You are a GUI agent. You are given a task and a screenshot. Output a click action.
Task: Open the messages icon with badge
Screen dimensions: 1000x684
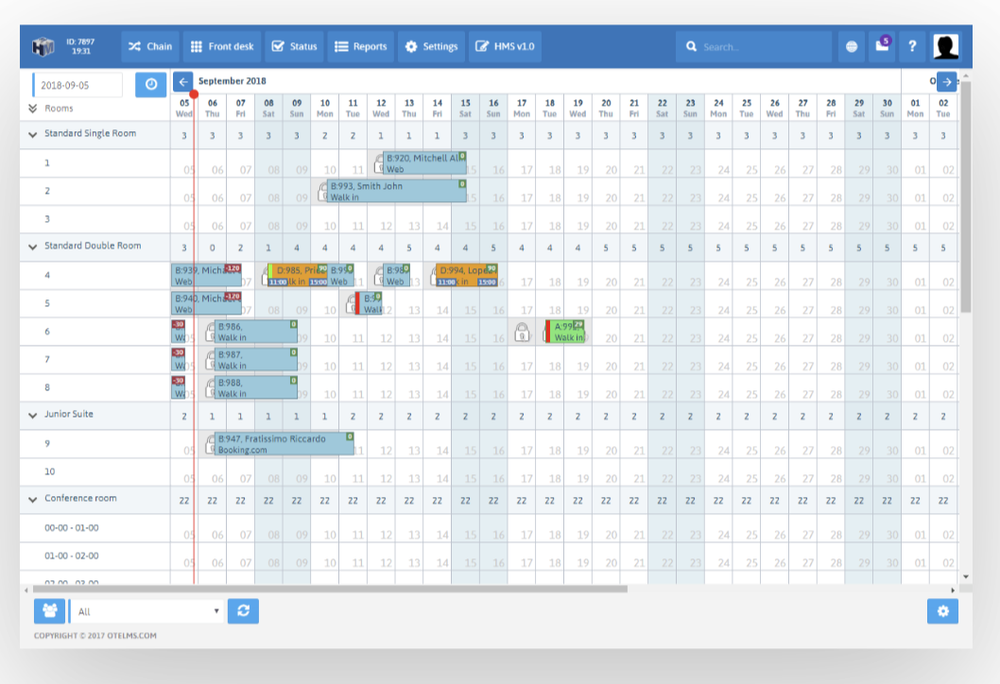(883, 46)
